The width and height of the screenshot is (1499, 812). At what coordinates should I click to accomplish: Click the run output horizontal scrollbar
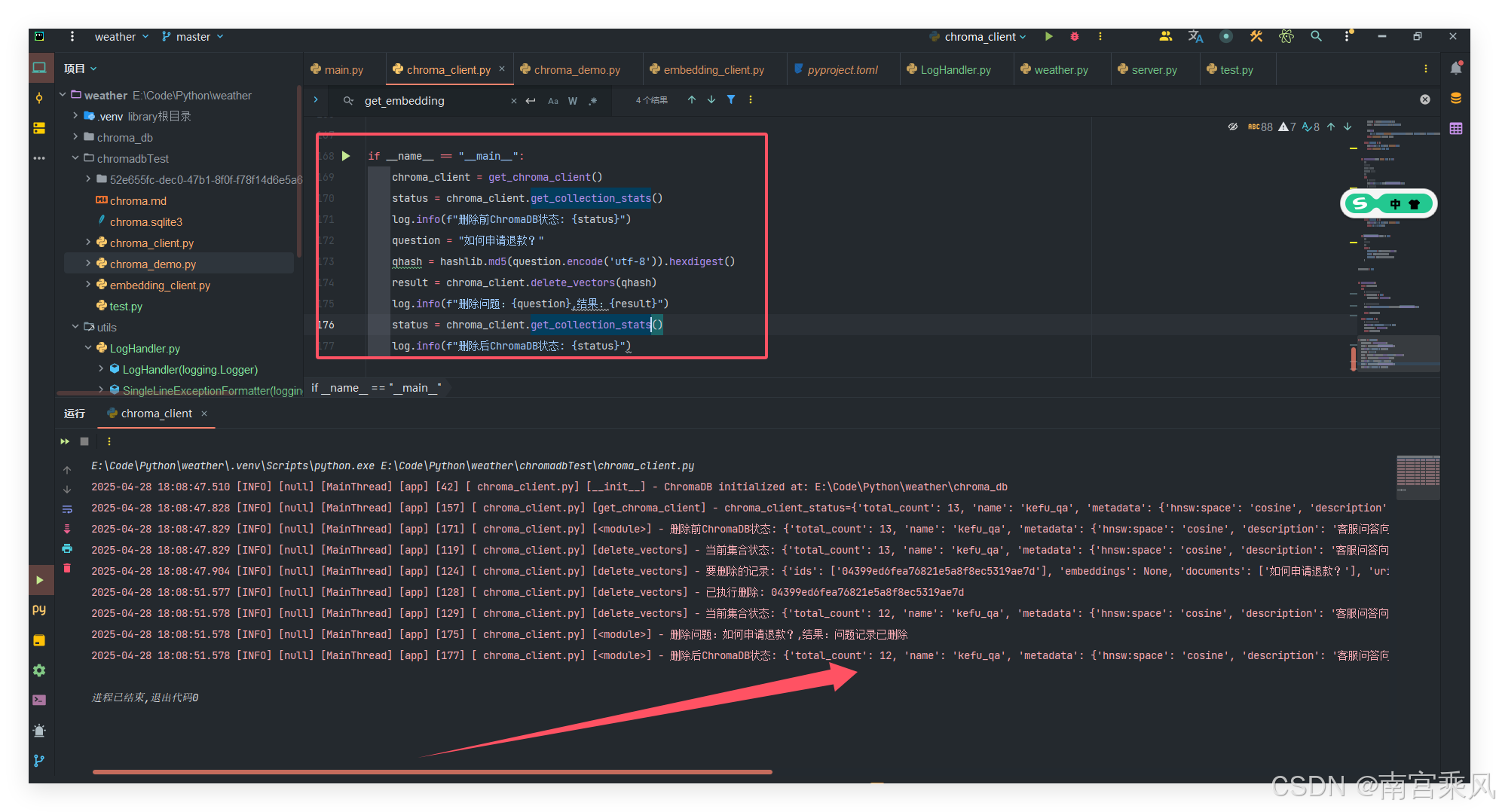(x=433, y=772)
